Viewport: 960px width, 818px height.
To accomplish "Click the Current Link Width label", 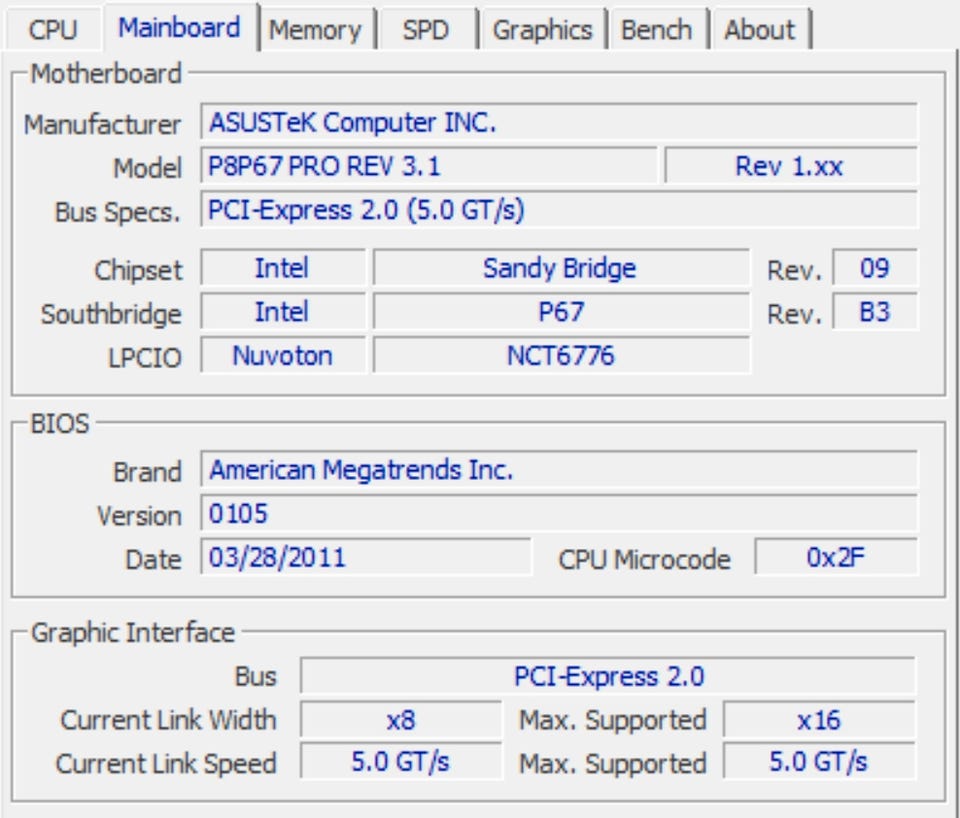I will 168,720.
